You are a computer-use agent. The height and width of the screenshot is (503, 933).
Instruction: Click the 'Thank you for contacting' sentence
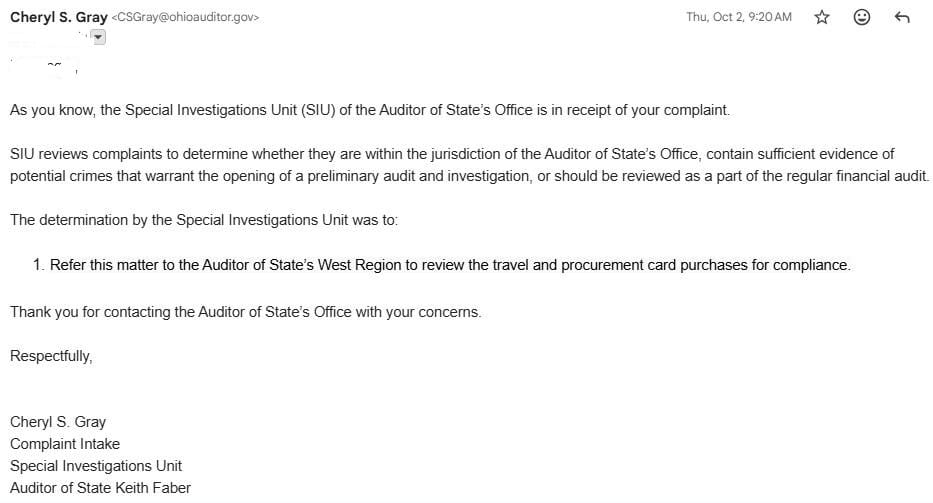pos(246,311)
